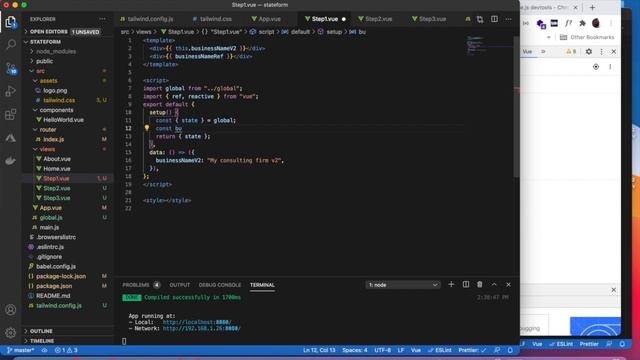Viewport: 640px width, 360px height.
Task: Open the Azure view in activity bar
Action: pos(11,138)
